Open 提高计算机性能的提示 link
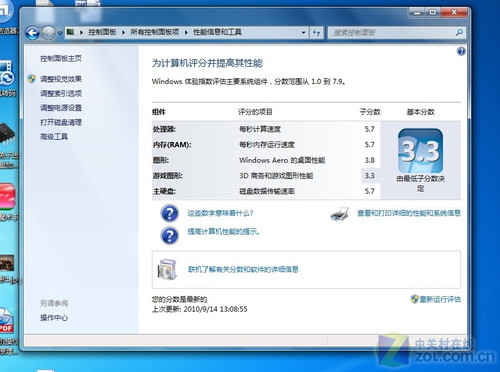Image resolution: width=500 pixels, height=372 pixels. pos(223,231)
